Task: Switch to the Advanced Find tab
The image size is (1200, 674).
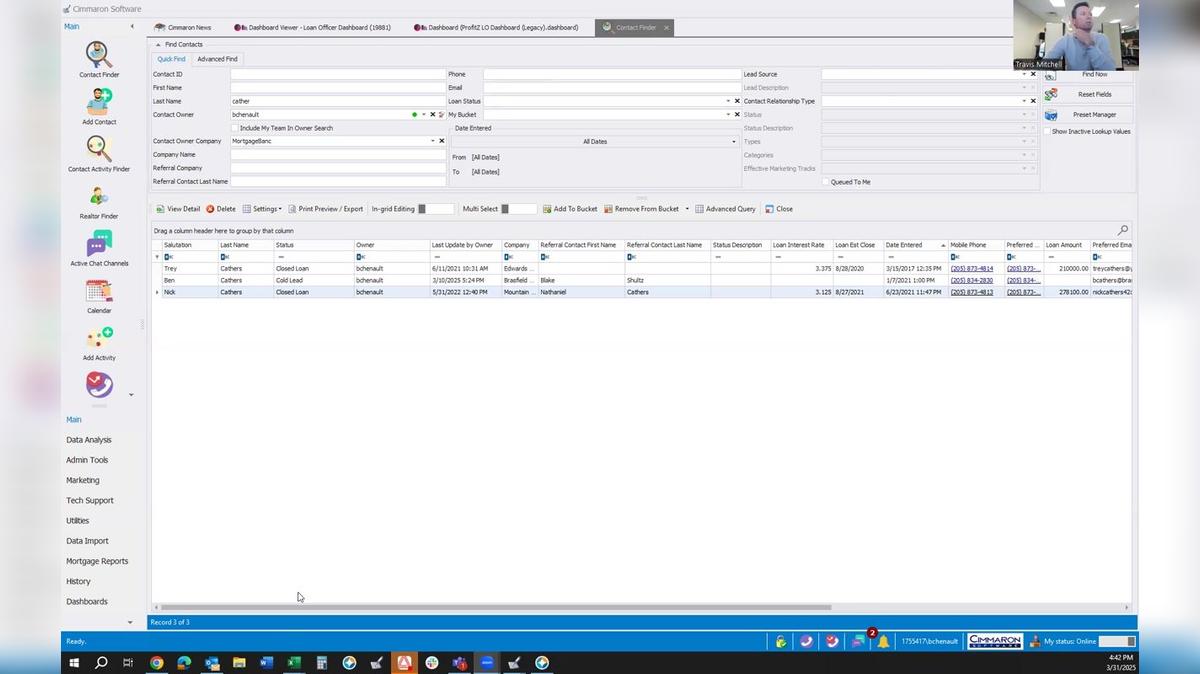Action: point(217,59)
